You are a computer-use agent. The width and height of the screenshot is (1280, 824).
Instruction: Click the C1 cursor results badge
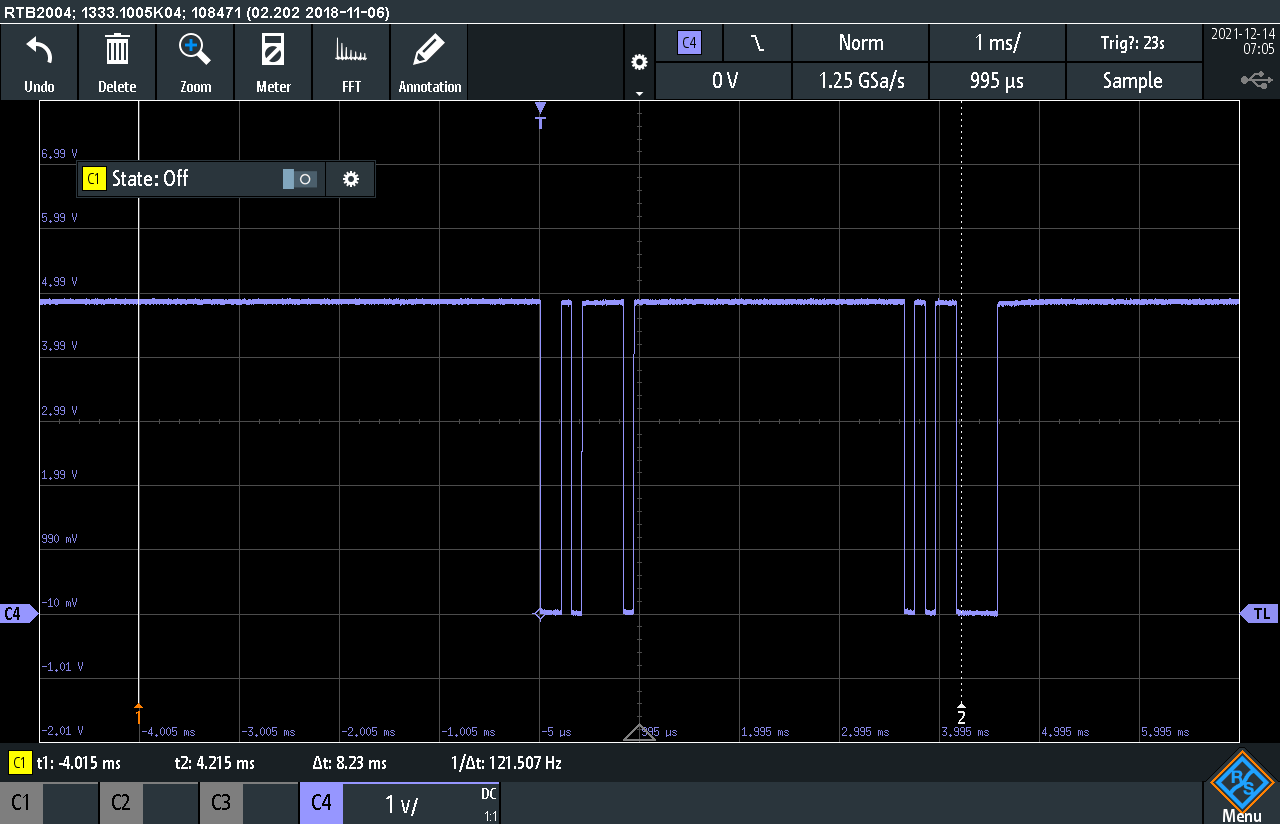coord(19,763)
